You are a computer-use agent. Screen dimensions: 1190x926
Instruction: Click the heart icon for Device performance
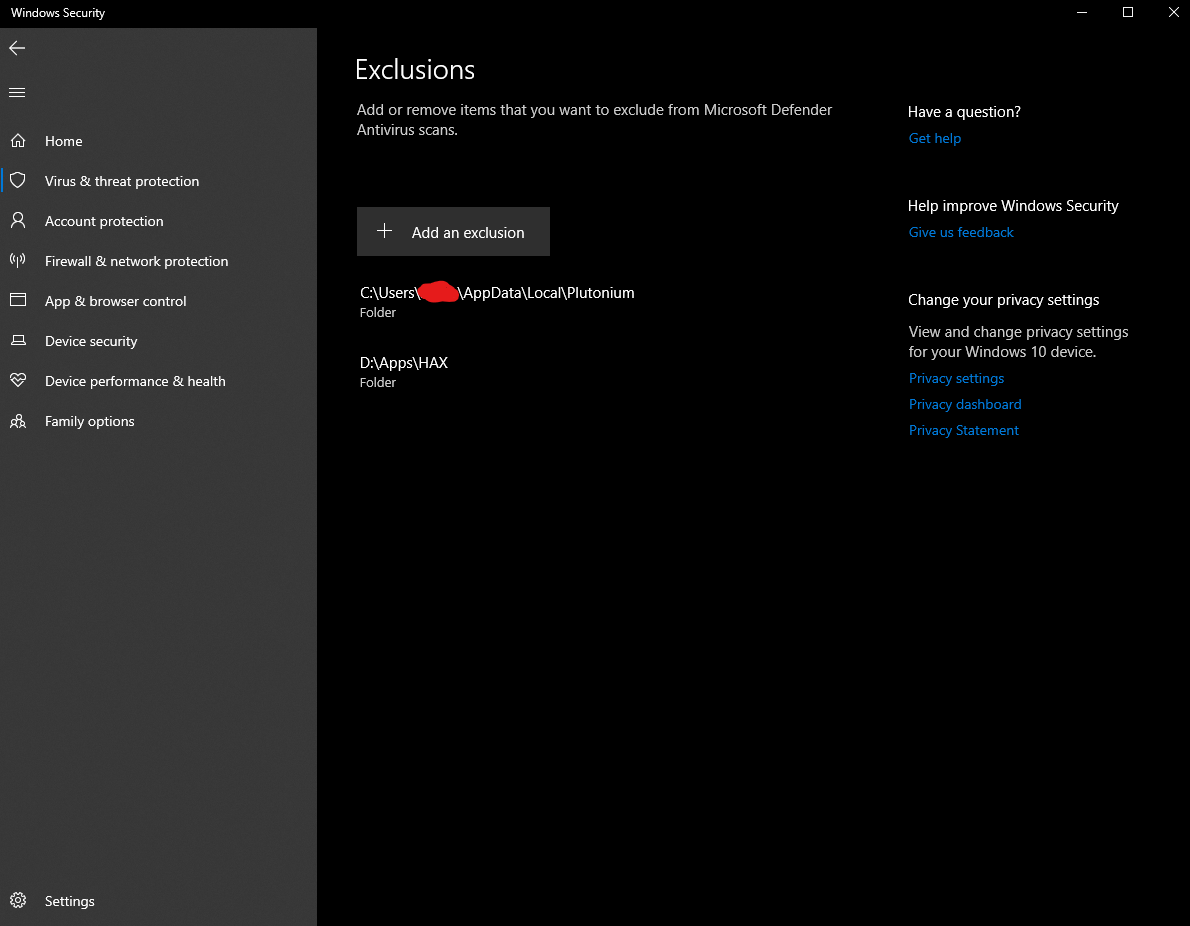tap(18, 380)
